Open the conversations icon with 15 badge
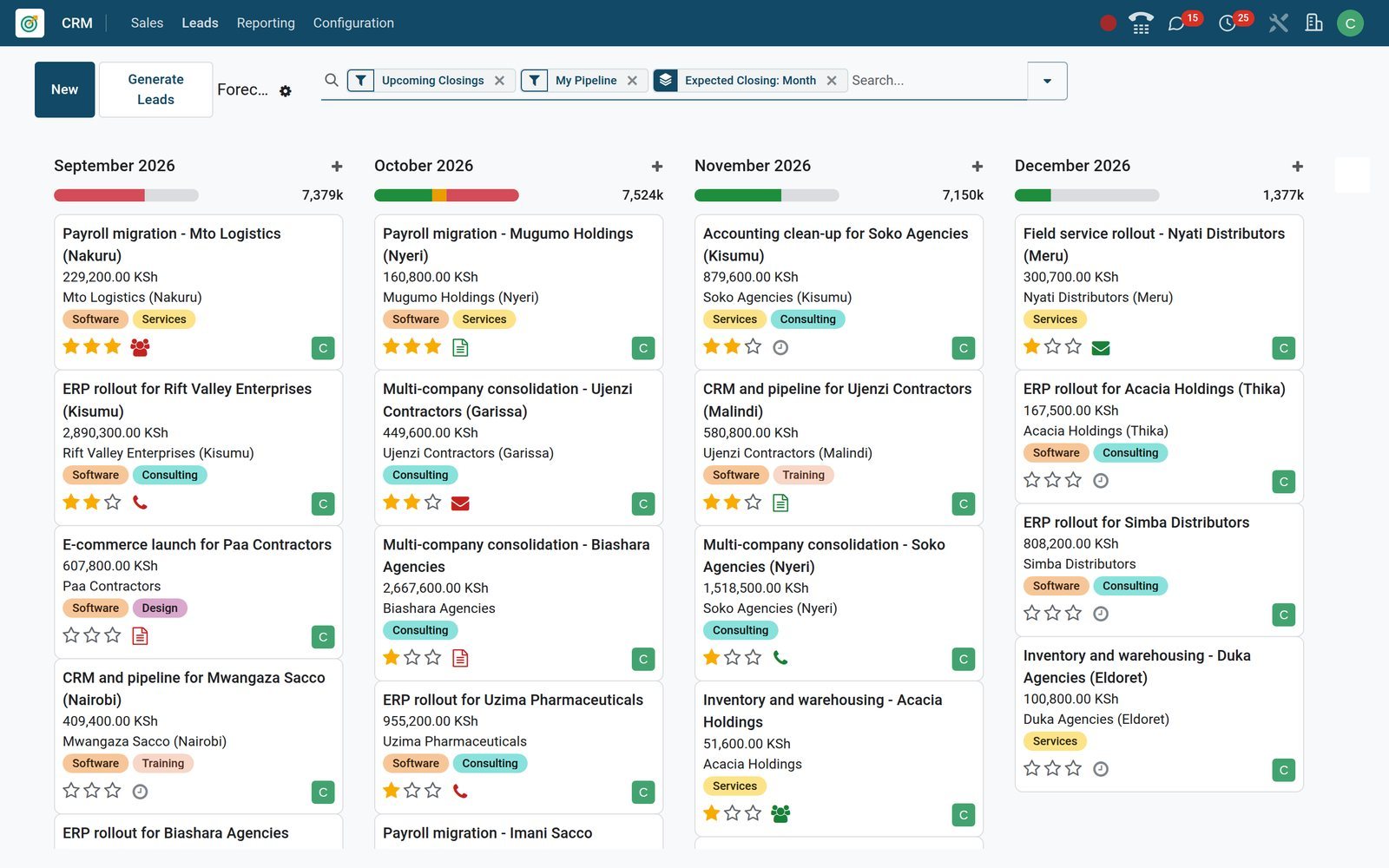 click(x=1176, y=23)
